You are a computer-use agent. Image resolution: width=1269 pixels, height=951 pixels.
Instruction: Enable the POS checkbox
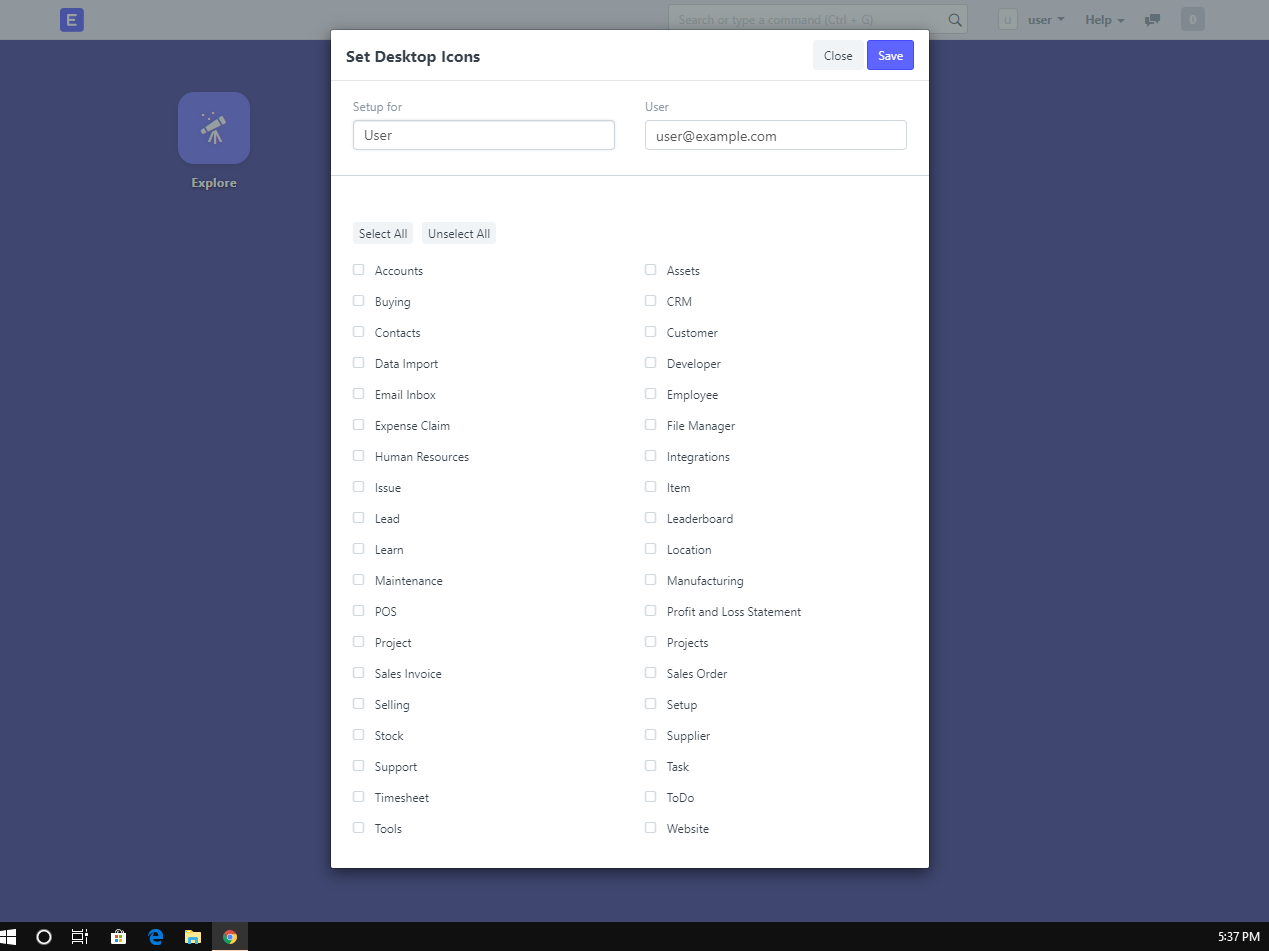(359, 611)
